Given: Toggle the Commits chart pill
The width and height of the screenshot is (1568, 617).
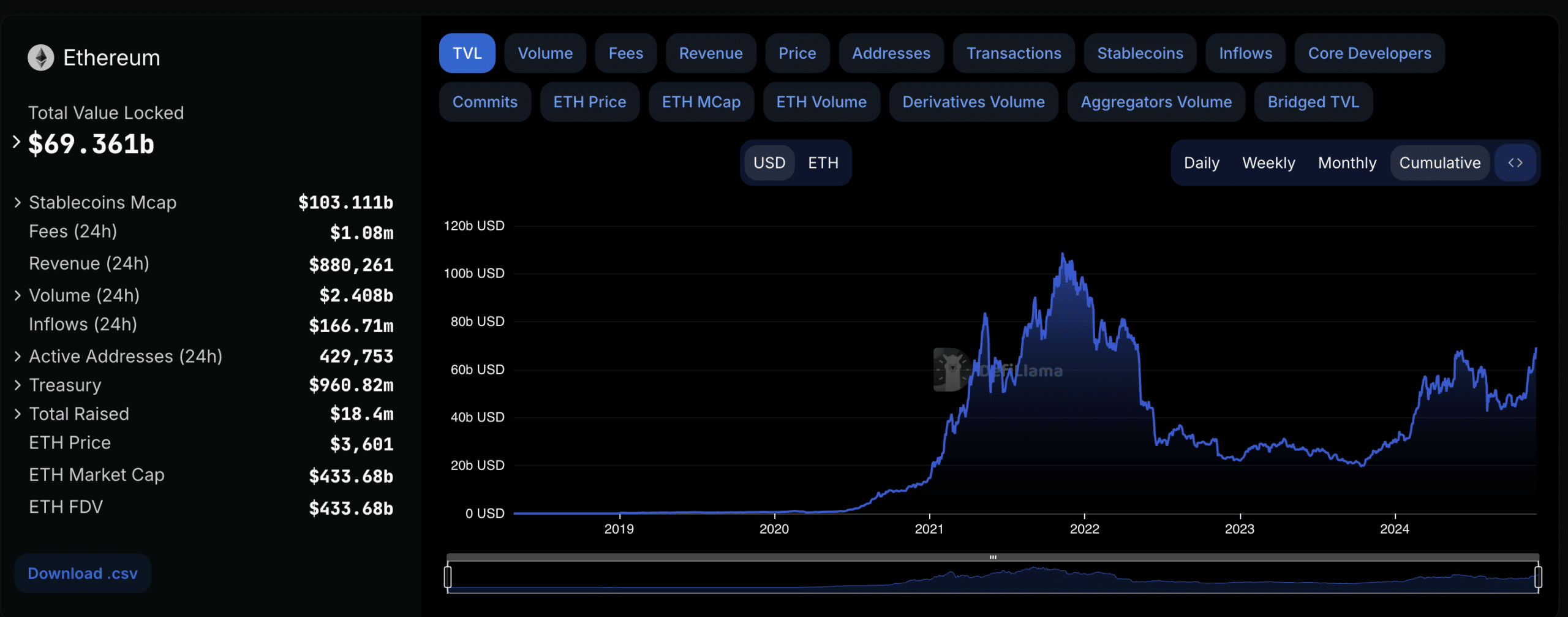Looking at the screenshot, I should click(x=485, y=102).
